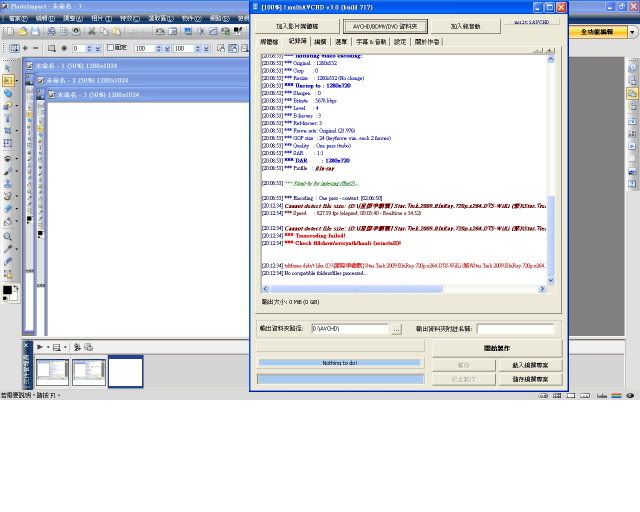Image resolution: width=640 pixels, height=512 pixels.
Task: Open dropdown beside the second 100 value
Action: tap(207, 49)
